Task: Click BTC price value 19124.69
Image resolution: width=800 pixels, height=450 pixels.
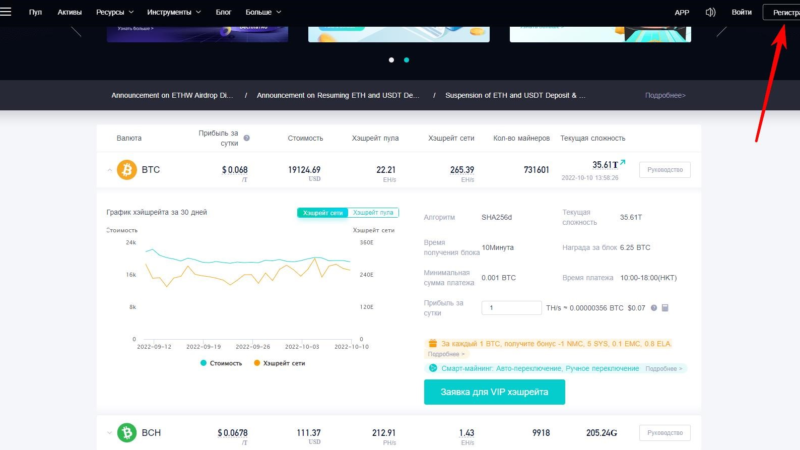Action: point(304,169)
